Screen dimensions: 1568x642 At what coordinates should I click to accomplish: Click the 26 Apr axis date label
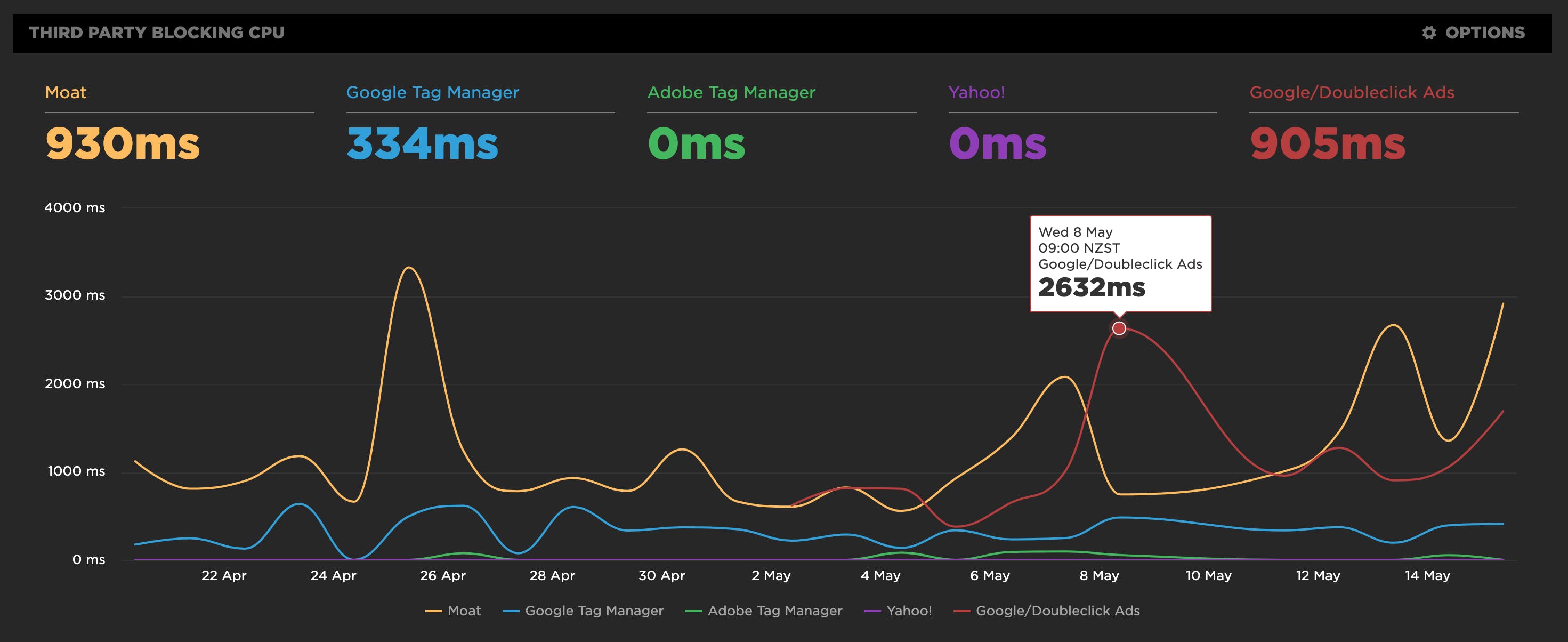442,575
